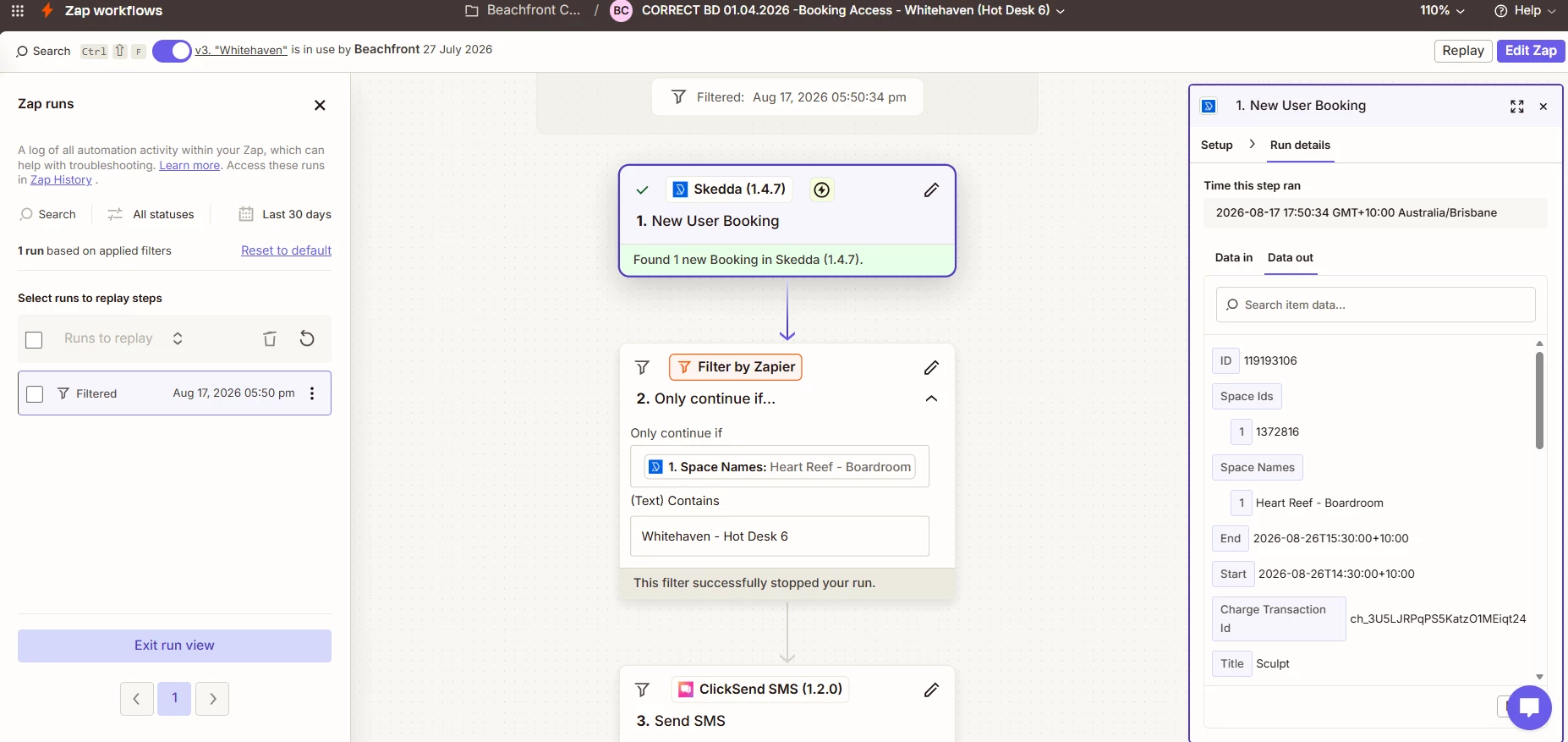The height and width of the screenshot is (742, 1568).
Task: Click the Edit Zap button
Action: (x=1531, y=51)
